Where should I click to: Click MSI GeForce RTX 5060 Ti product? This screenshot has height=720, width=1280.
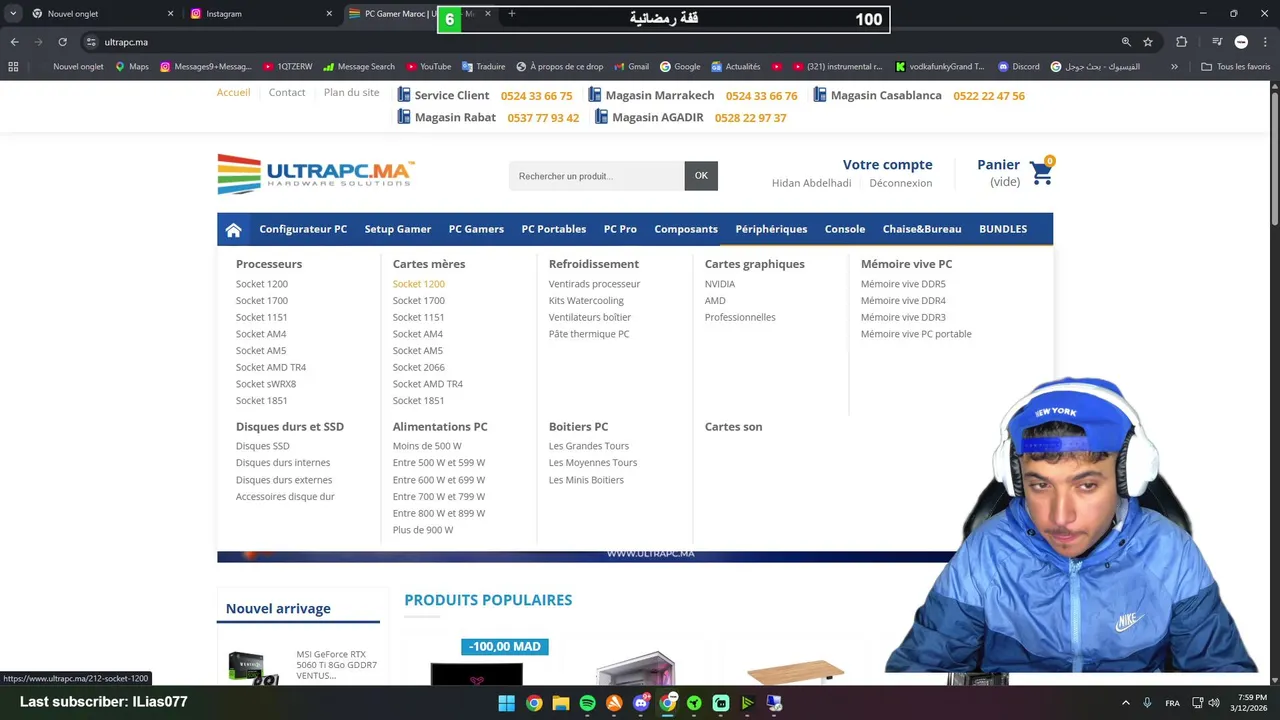coord(336,665)
